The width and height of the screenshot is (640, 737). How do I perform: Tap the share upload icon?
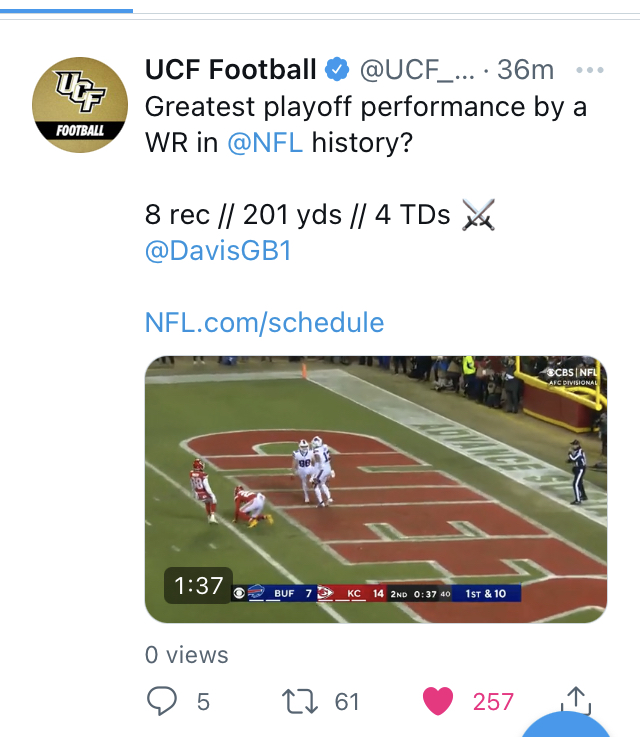576,700
